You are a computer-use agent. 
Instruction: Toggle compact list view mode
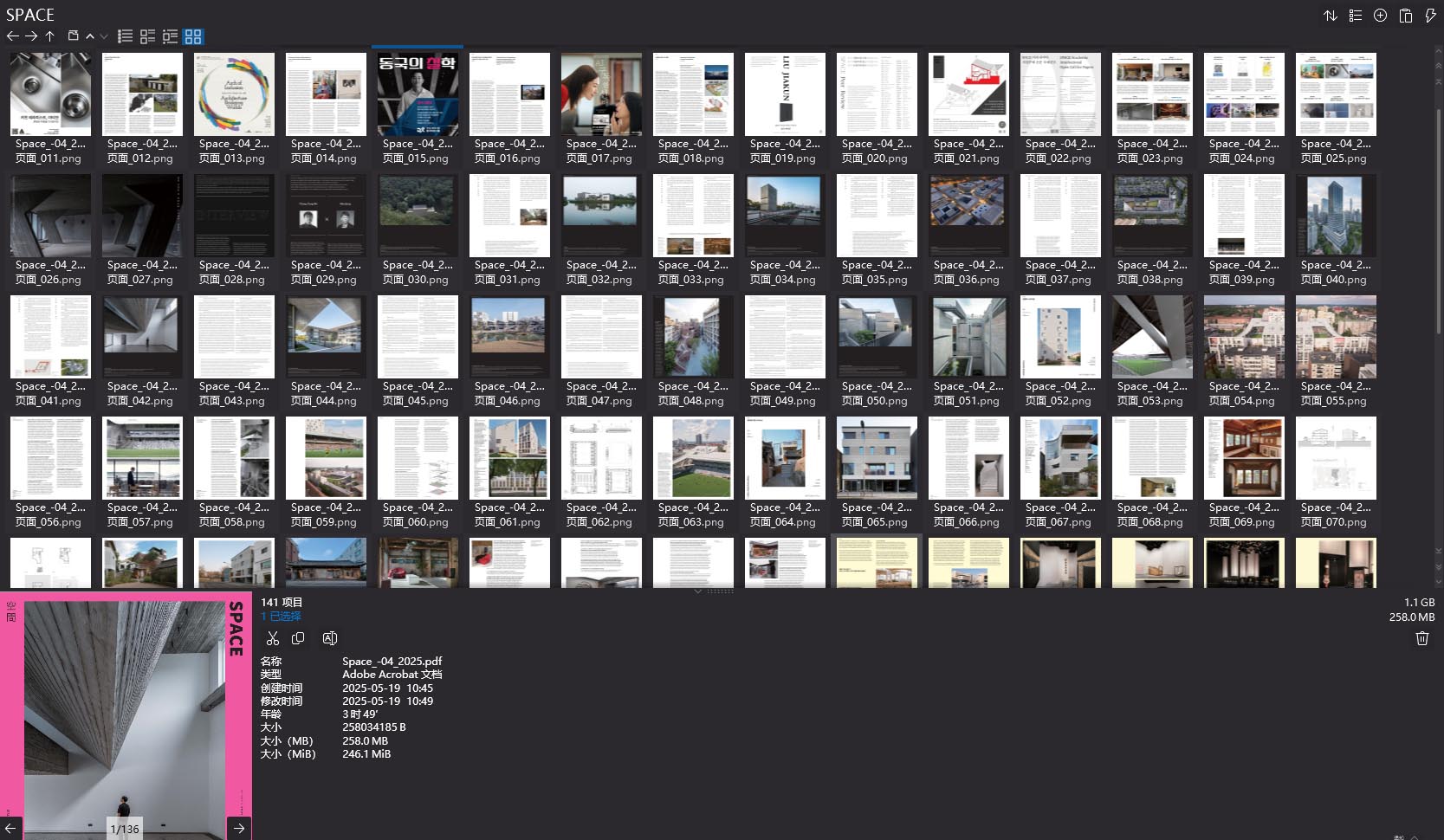(171, 36)
